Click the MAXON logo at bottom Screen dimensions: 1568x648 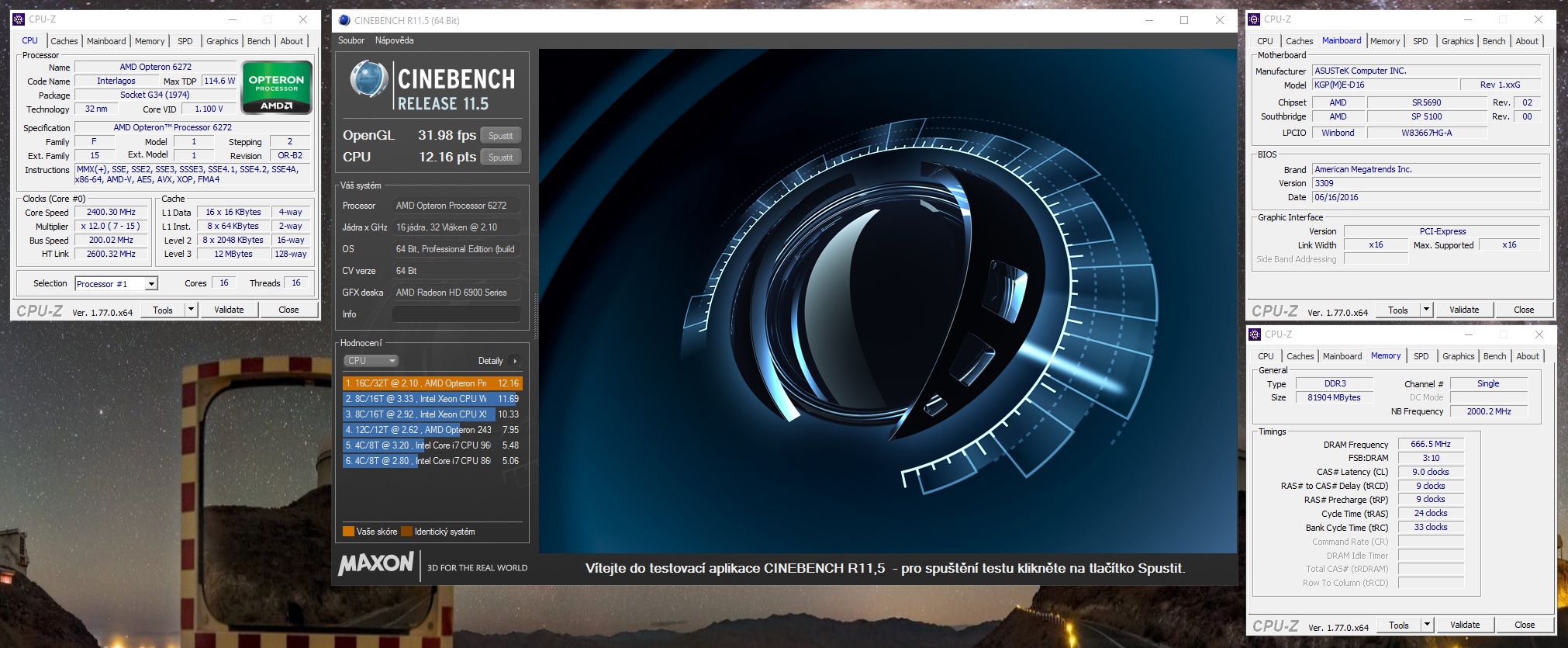376,563
